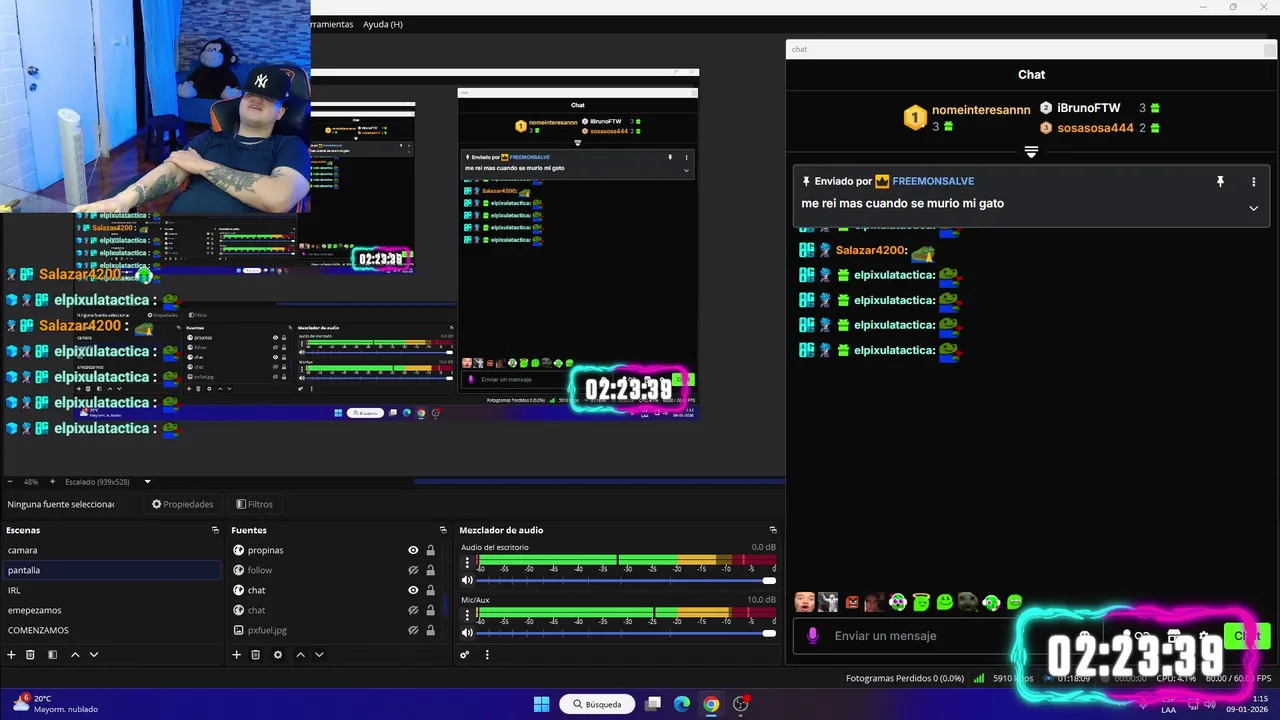Add a new source in Fuentes panel

click(x=236, y=655)
